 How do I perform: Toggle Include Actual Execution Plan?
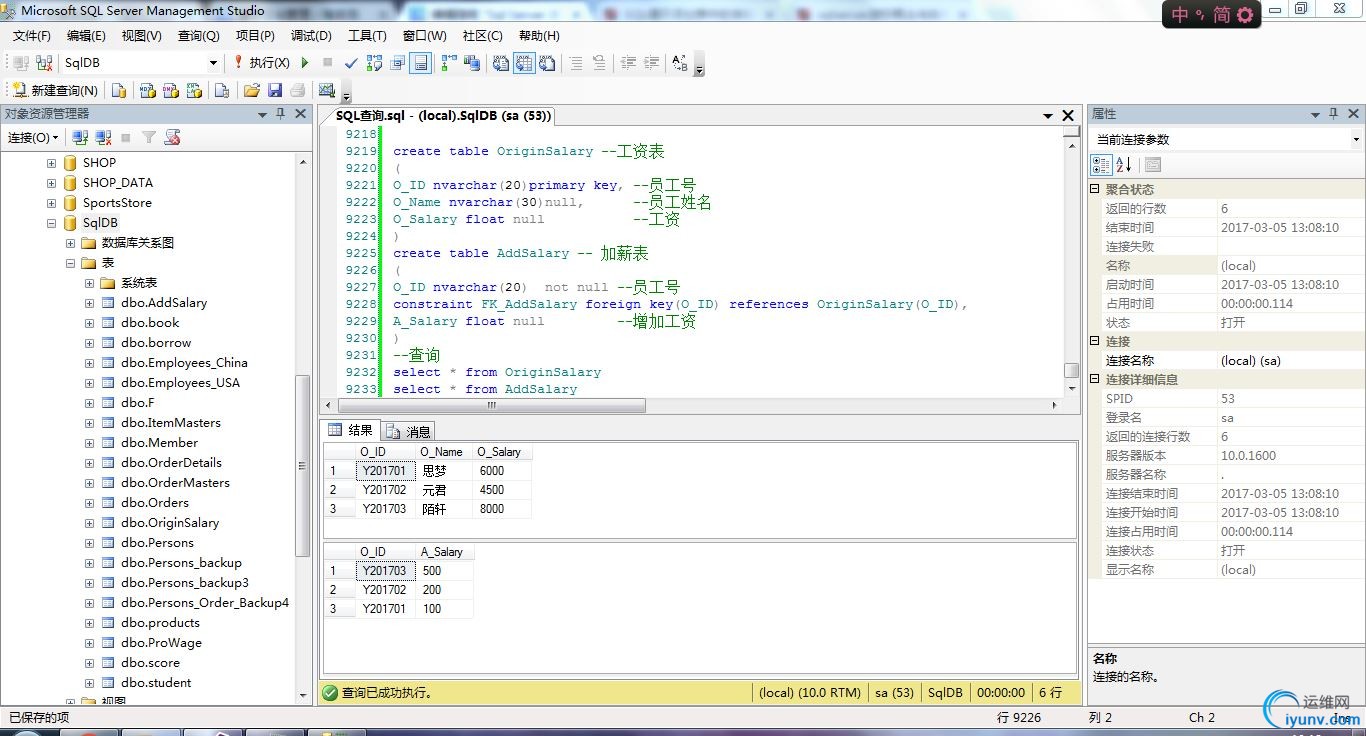[x=447, y=63]
